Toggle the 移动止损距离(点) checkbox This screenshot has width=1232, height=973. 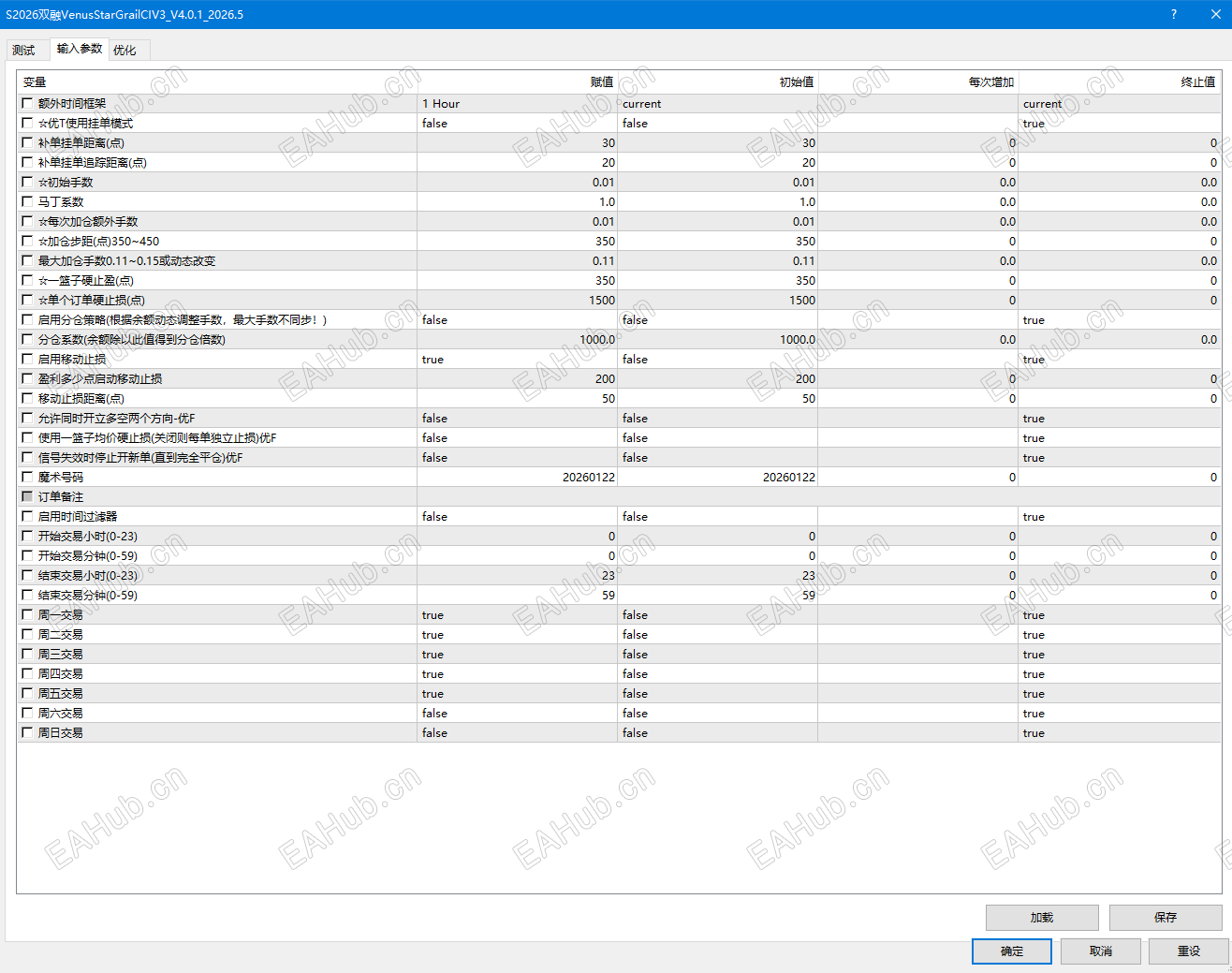click(27, 398)
